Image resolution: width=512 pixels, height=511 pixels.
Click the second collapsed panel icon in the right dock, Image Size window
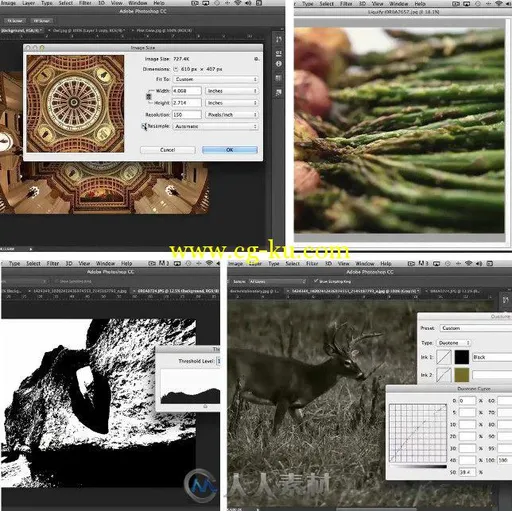[x=278, y=53]
